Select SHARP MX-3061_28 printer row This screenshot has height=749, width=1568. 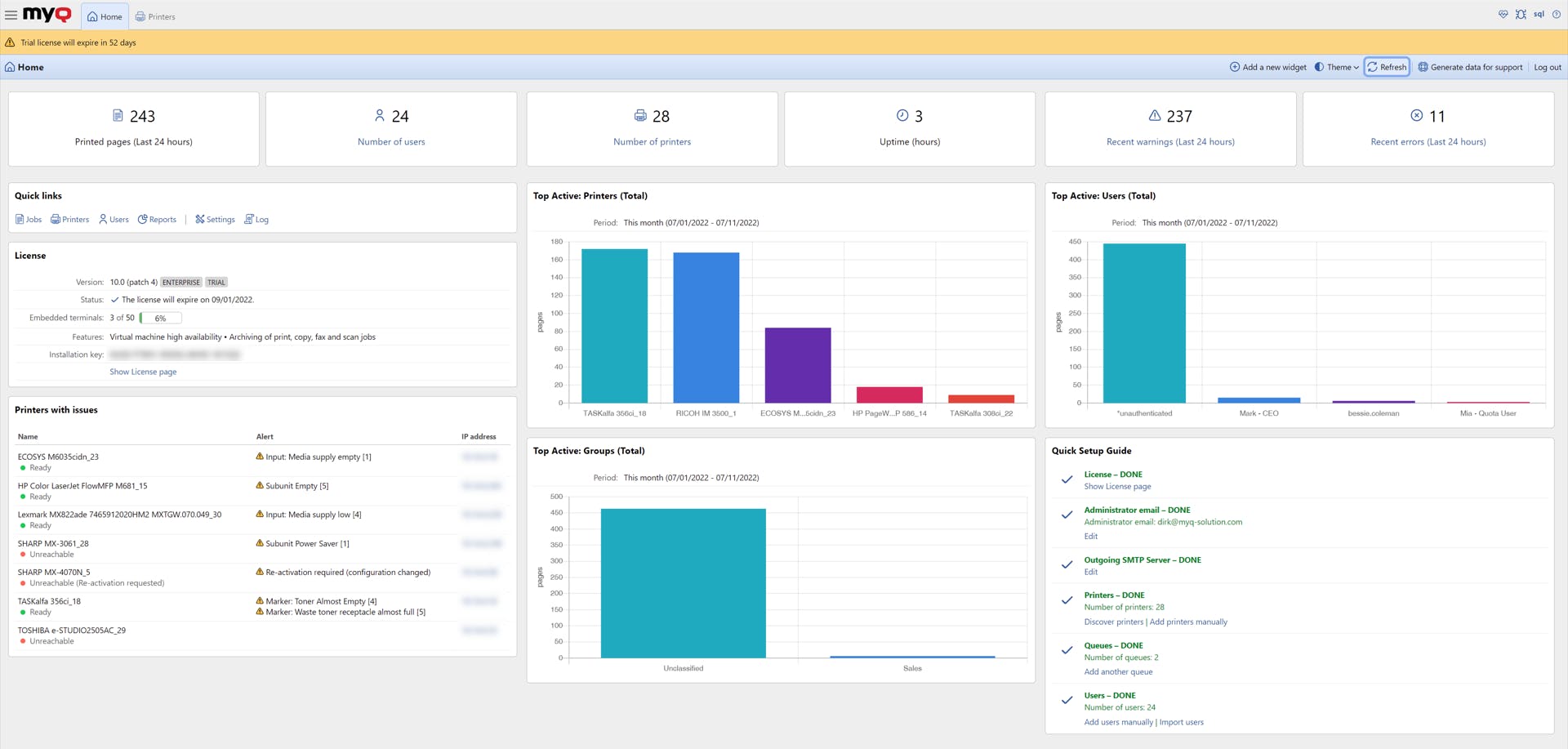(x=262, y=549)
